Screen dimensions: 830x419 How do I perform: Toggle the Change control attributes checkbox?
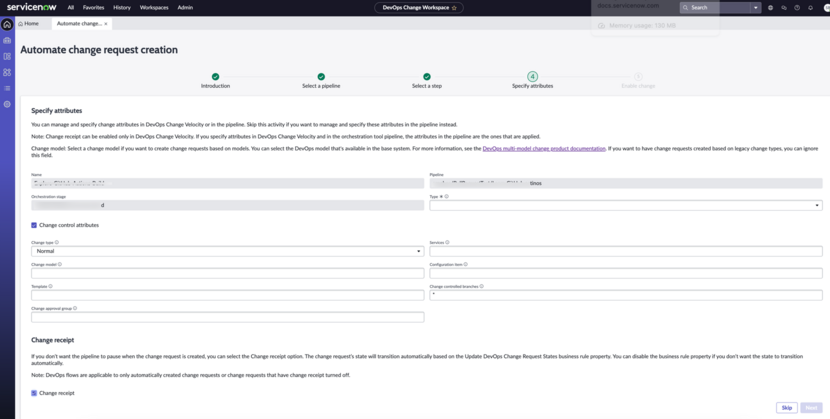pos(34,225)
